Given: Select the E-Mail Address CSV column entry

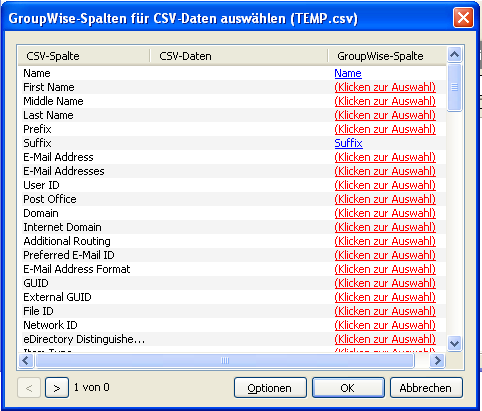Looking at the screenshot, I should (58, 157).
